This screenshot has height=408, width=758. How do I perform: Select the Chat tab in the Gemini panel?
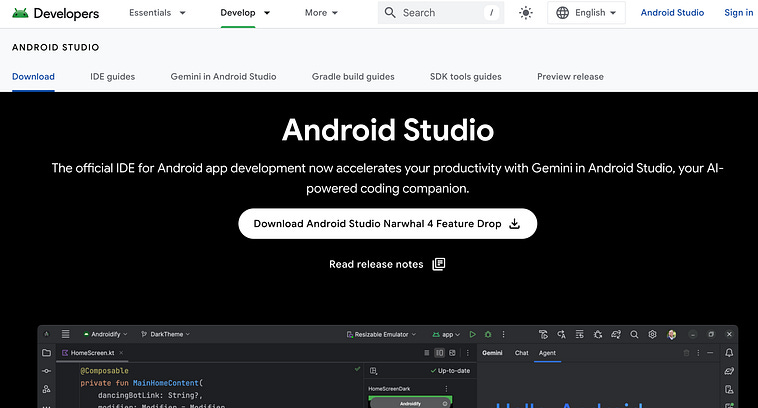(x=522, y=353)
